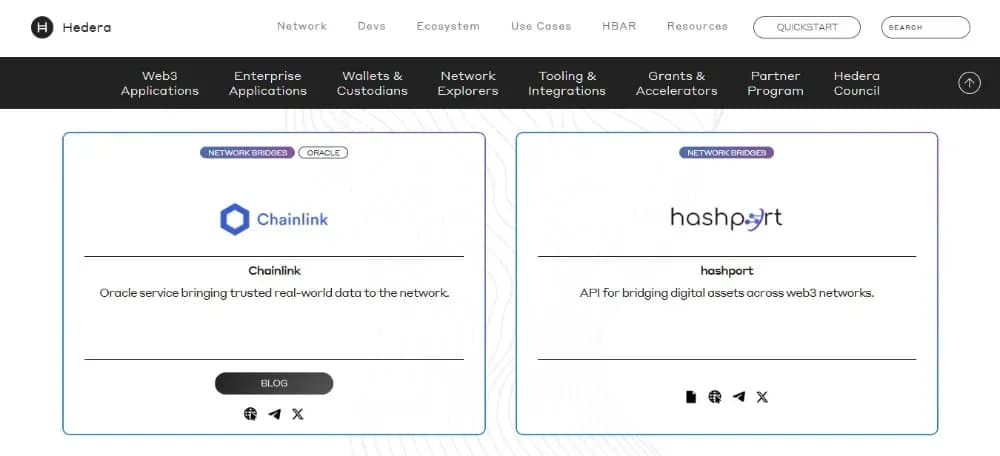Screen dimensions: 1000x456
Task: Expand the Ecosystem menu
Action: (448, 26)
